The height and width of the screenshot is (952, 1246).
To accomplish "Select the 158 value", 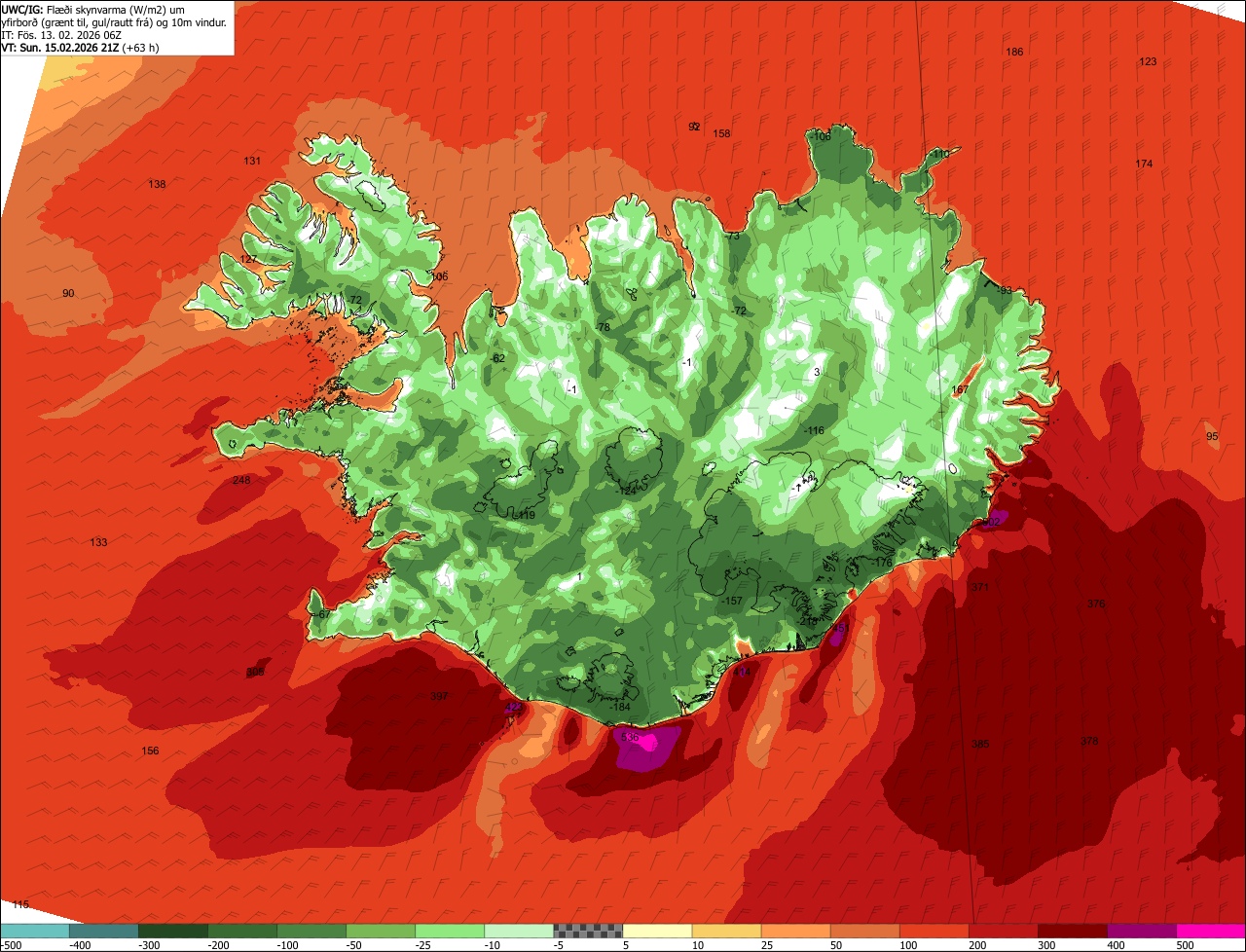I will pyautogui.click(x=721, y=133).
